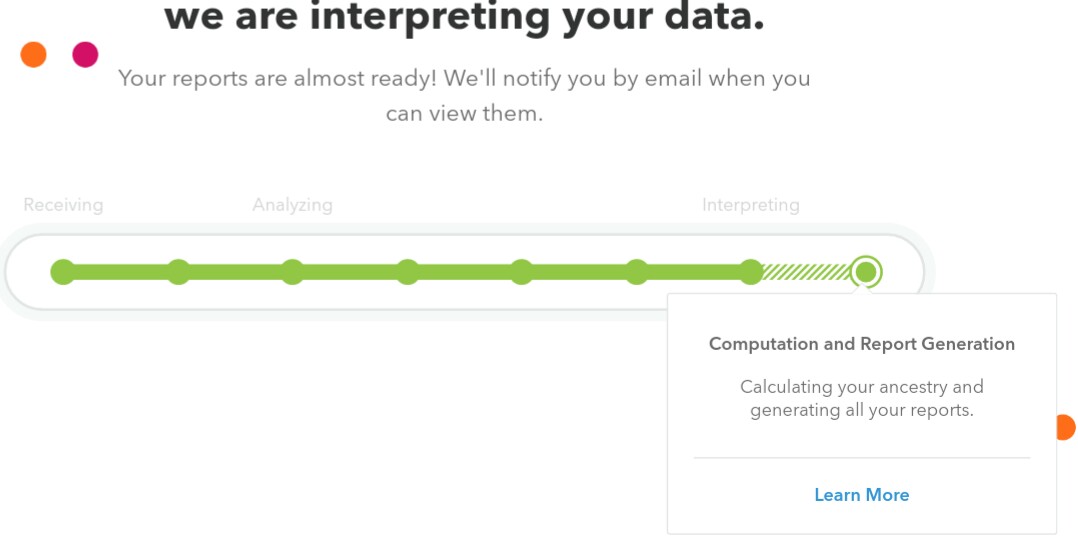Select the third progress dot under Analyzing
The height and width of the screenshot is (540, 1078).
coord(292,272)
